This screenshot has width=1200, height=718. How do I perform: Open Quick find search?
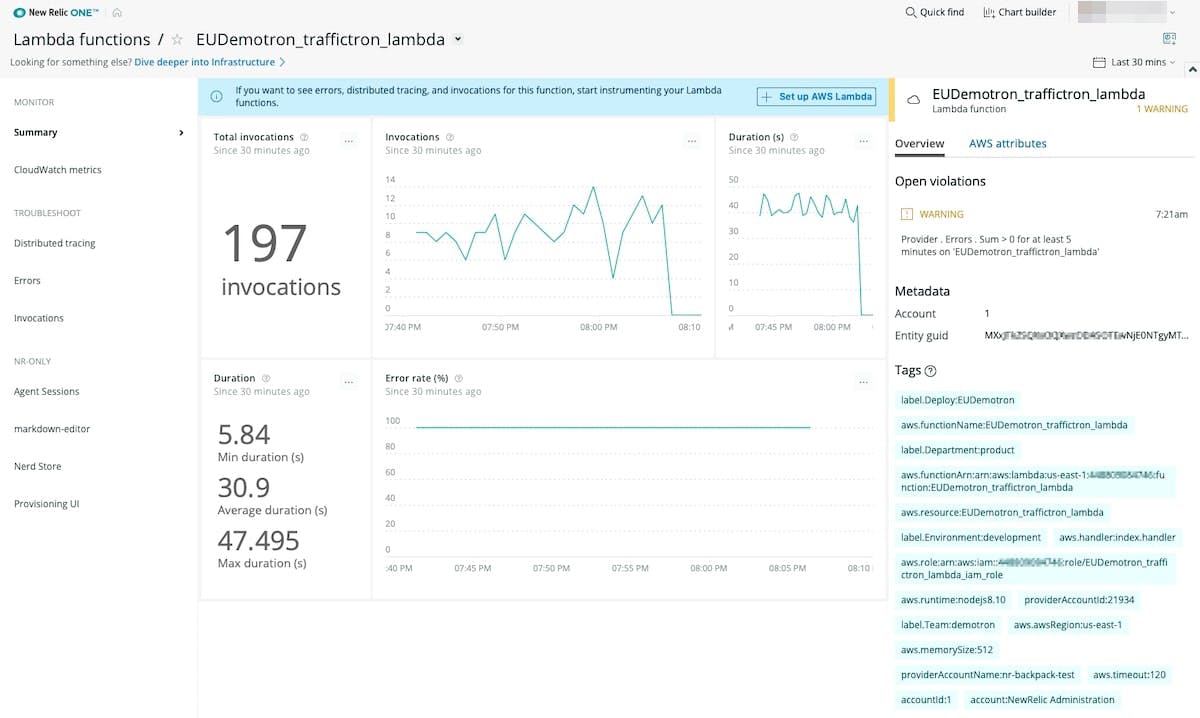coord(934,12)
